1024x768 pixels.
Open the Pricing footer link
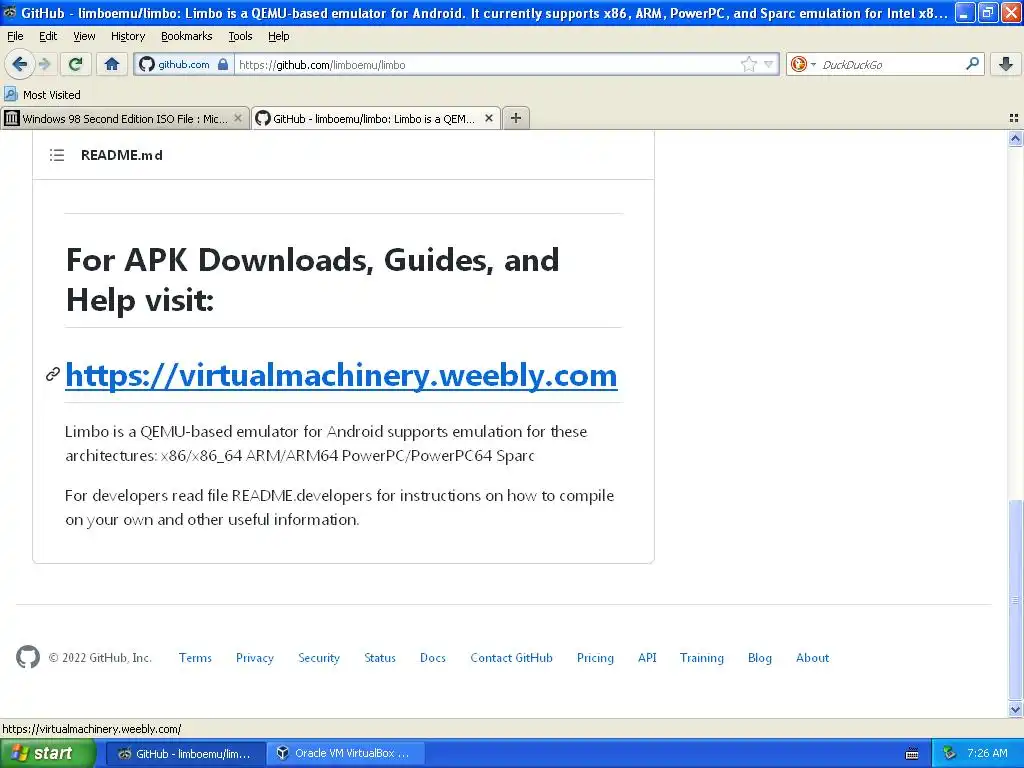point(595,658)
